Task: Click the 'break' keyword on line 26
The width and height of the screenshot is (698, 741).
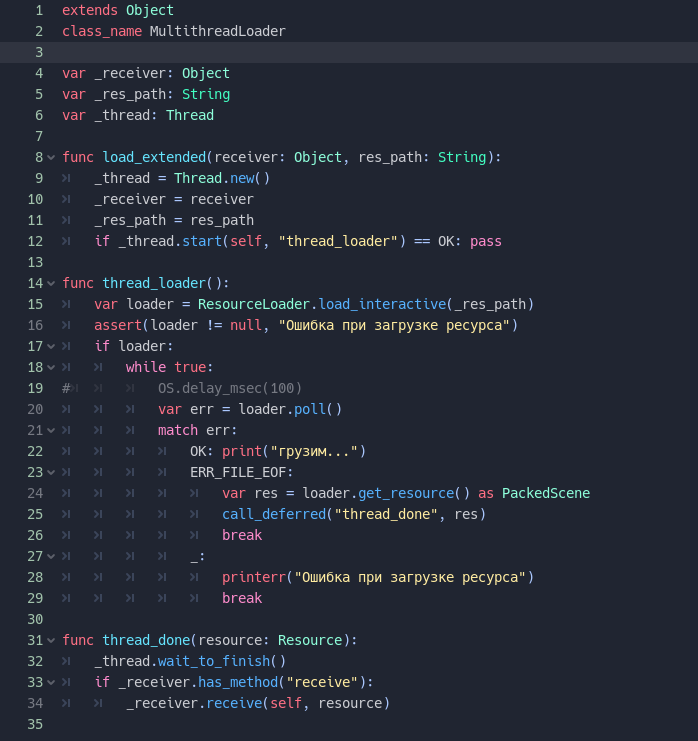Action: coord(242,535)
